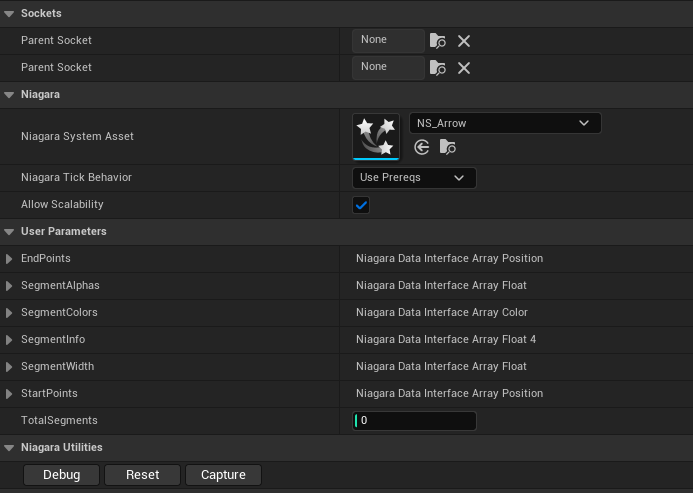Click the Reset button
Viewport: 693px width, 493px height.
click(x=142, y=475)
